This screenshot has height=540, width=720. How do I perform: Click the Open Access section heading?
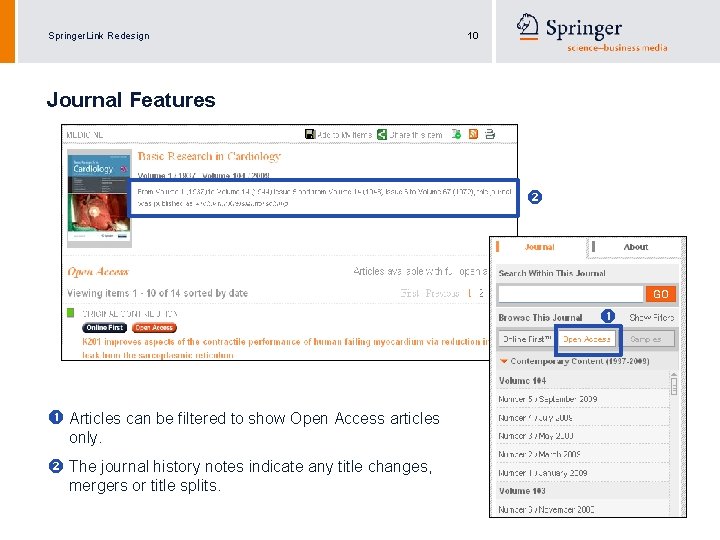(x=98, y=272)
